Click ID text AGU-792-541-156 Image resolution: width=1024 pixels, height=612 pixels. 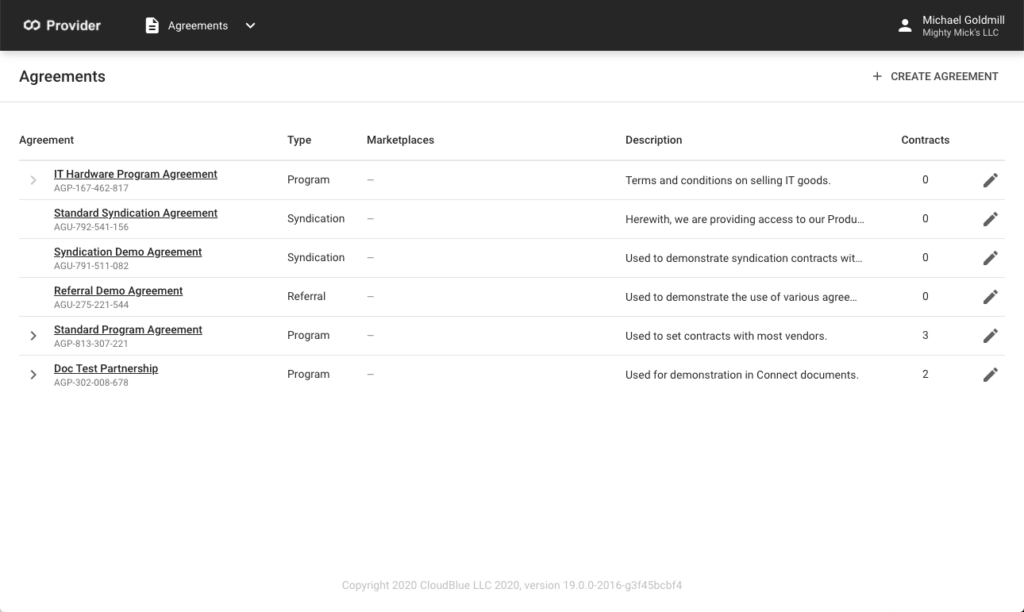point(91,227)
